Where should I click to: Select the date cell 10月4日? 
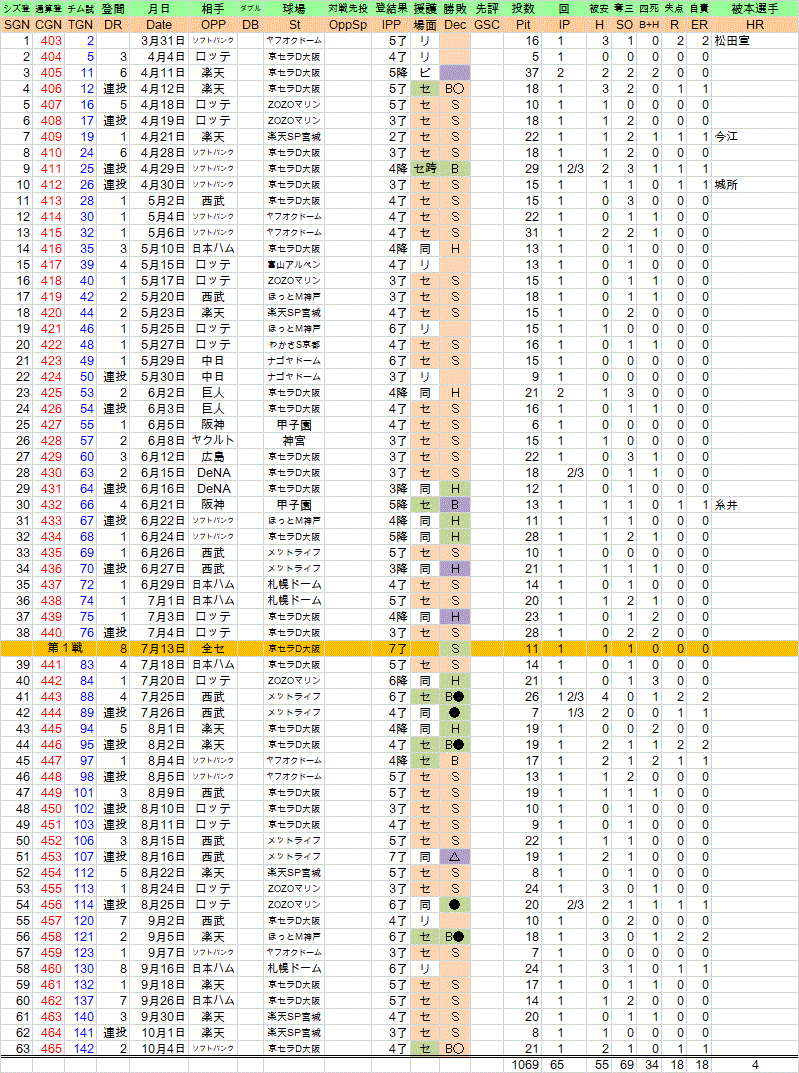tap(159, 1048)
